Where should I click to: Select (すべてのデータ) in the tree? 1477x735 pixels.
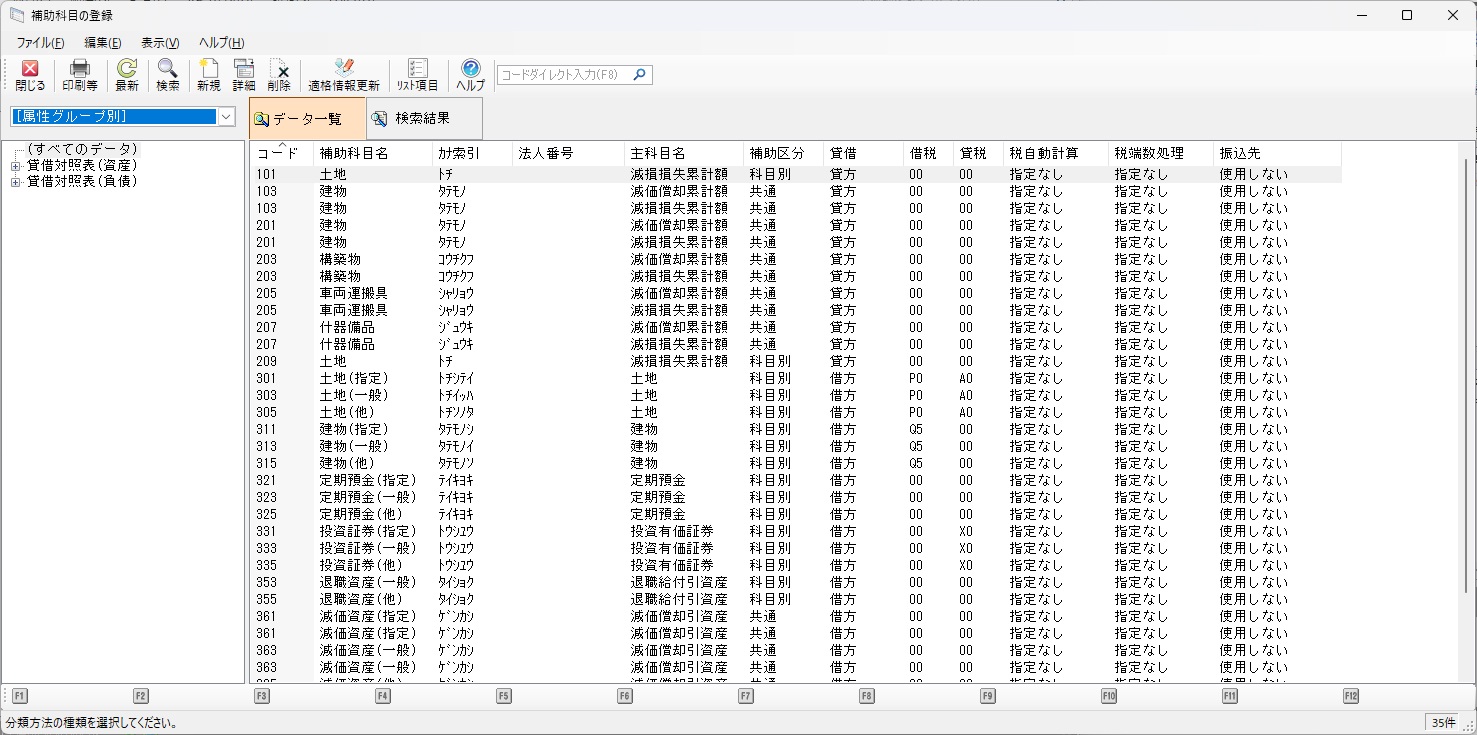click(x=82, y=149)
